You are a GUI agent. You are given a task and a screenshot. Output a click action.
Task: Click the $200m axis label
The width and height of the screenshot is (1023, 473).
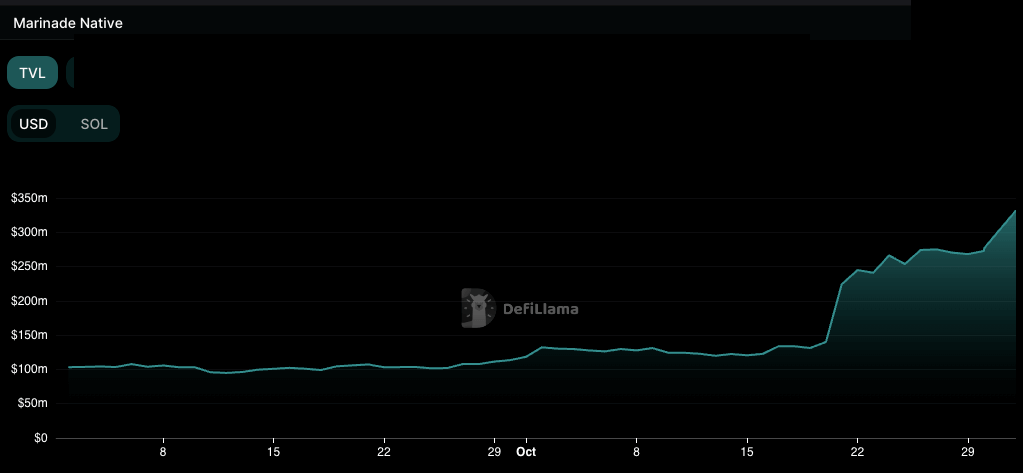(29, 301)
